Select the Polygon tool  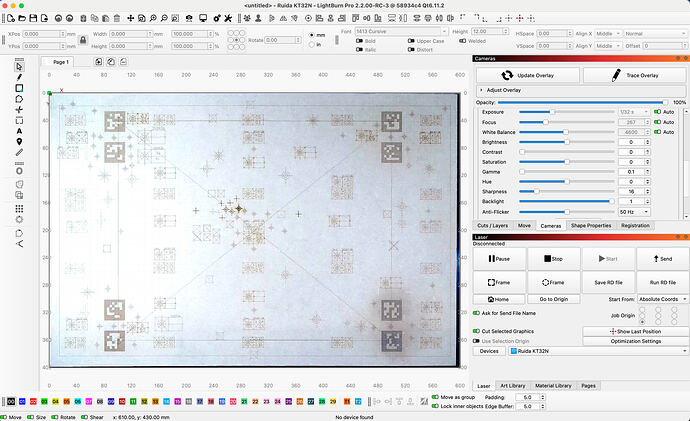[19, 99]
